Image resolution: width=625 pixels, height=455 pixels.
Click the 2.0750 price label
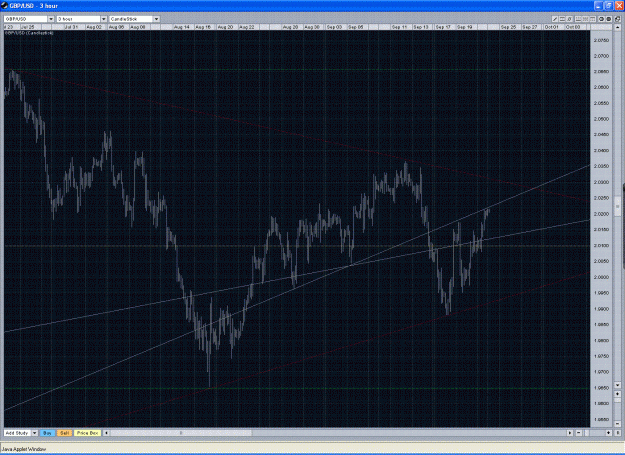coord(601,40)
